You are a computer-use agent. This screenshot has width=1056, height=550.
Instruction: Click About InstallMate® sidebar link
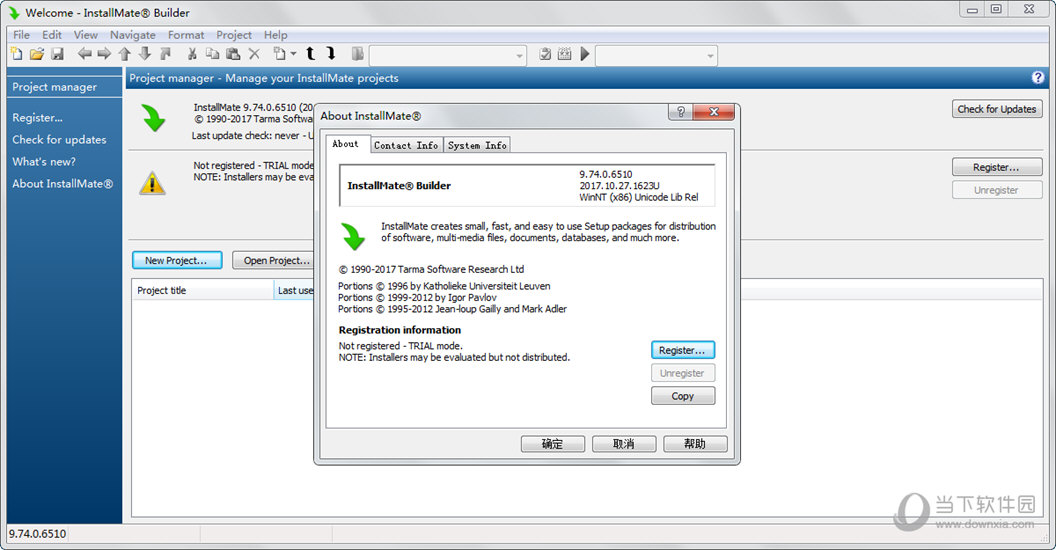point(63,183)
